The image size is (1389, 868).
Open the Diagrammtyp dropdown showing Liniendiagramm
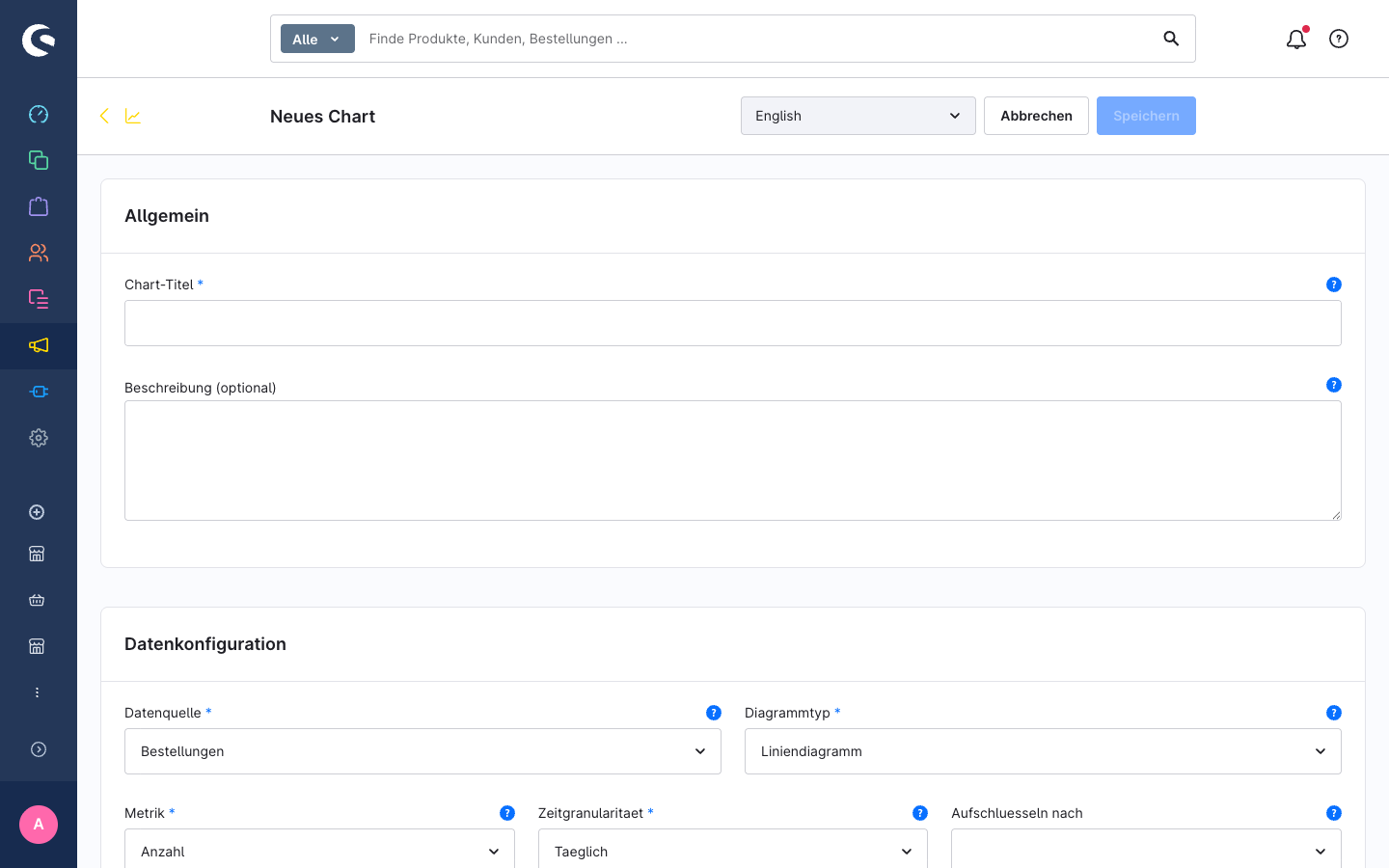(1043, 751)
